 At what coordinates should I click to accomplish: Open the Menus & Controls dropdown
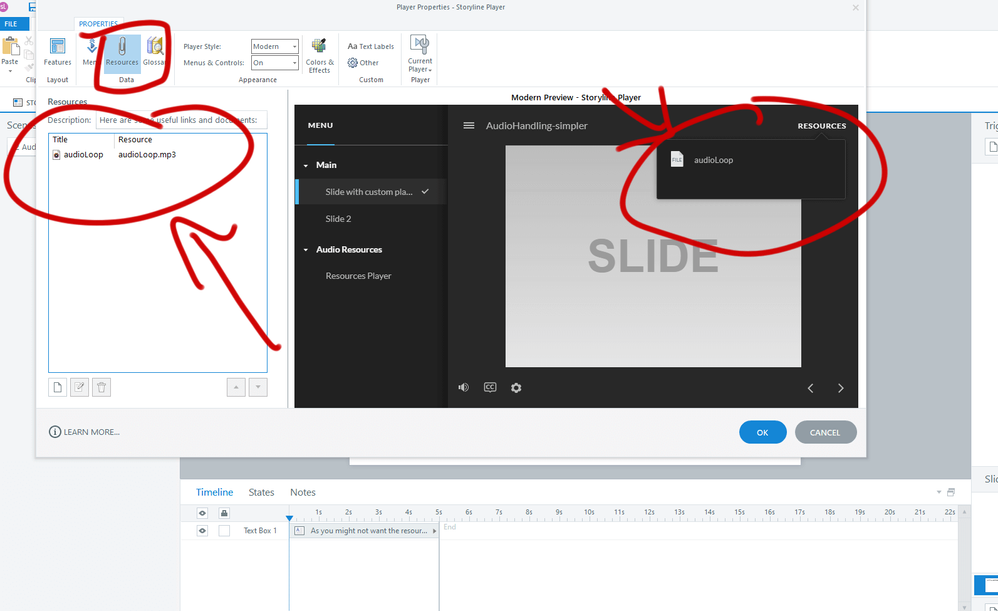(274, 63)
